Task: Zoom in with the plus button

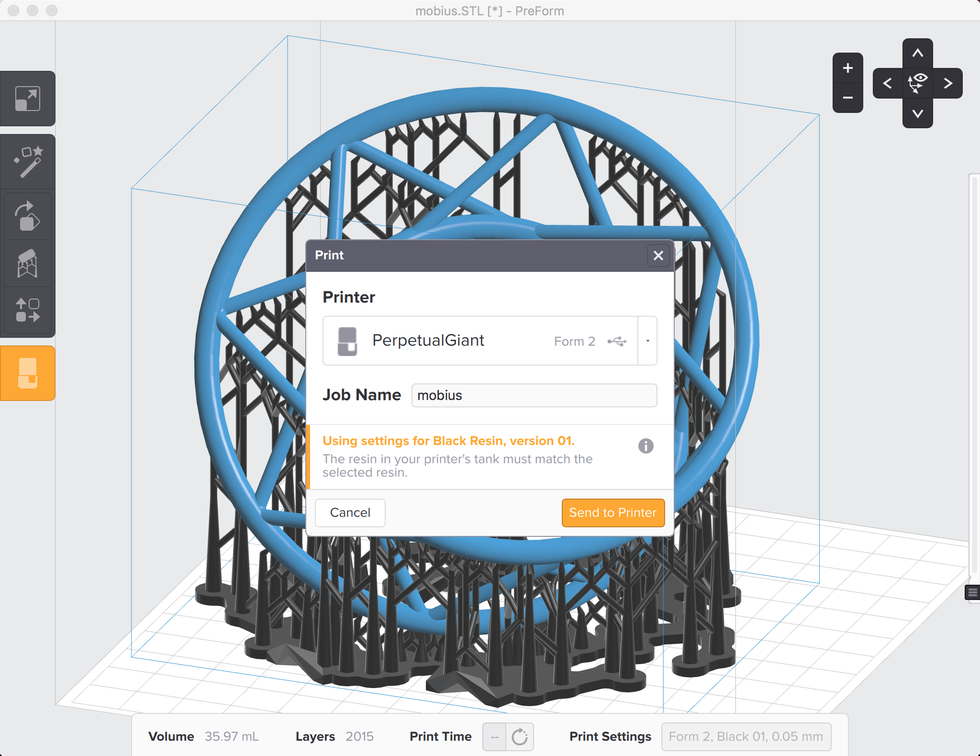Action: point(847,68)
